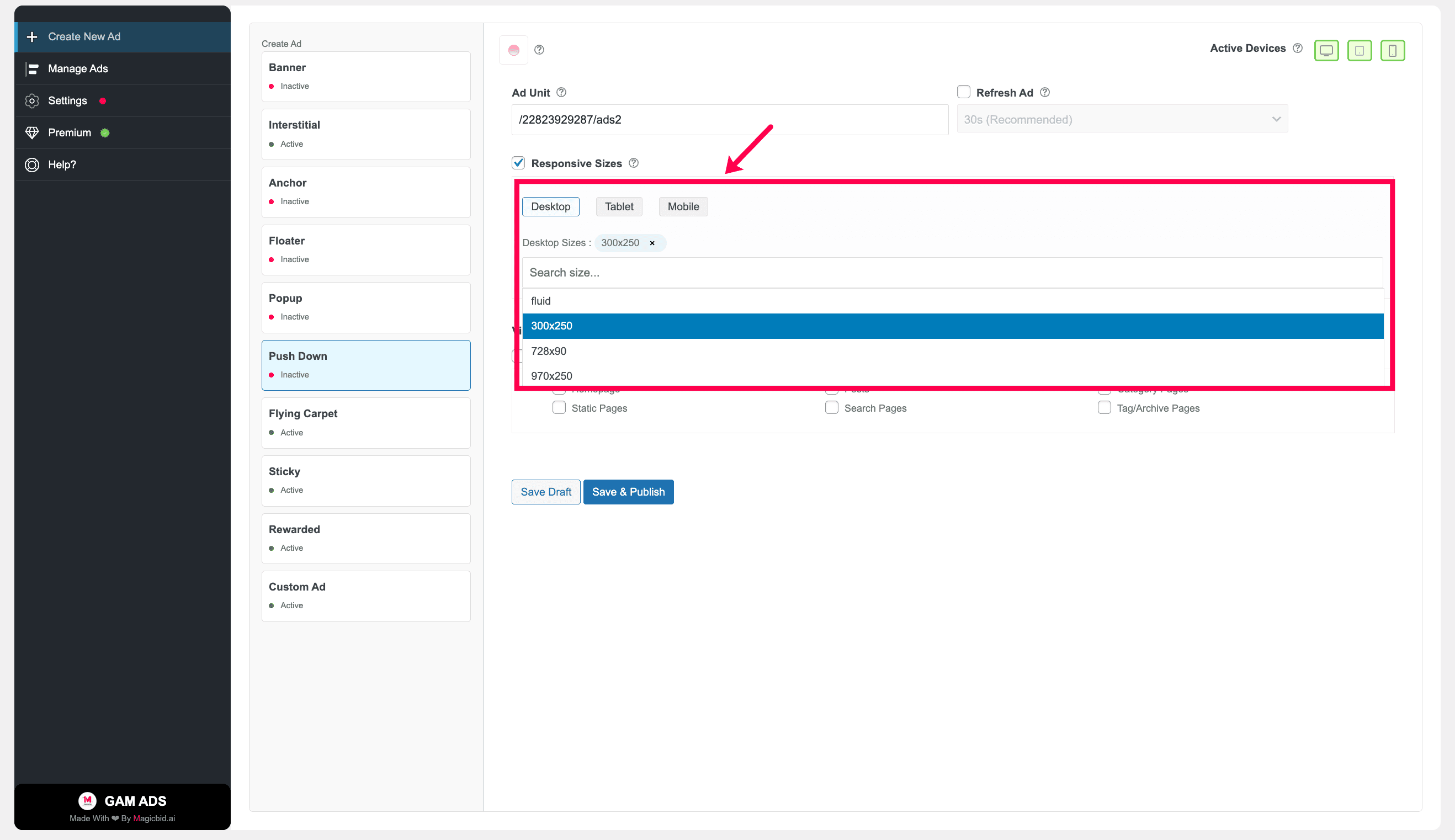Toggle the desktop device icon under Active Devices
The height and width of the screenshot is (840, 1455).
tap(1326, 50)
